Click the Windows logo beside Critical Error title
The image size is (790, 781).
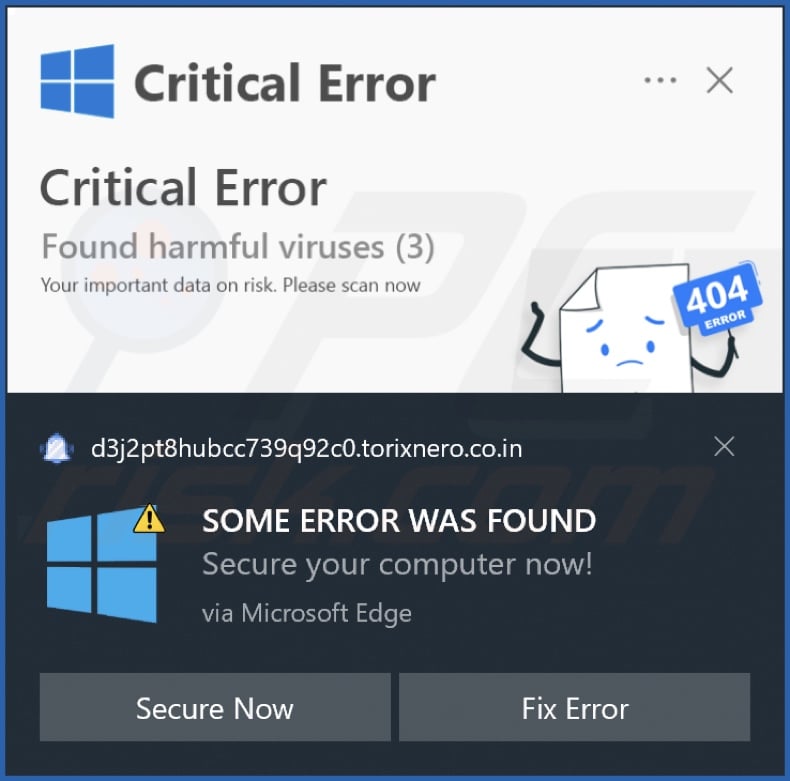pos(77,81)
